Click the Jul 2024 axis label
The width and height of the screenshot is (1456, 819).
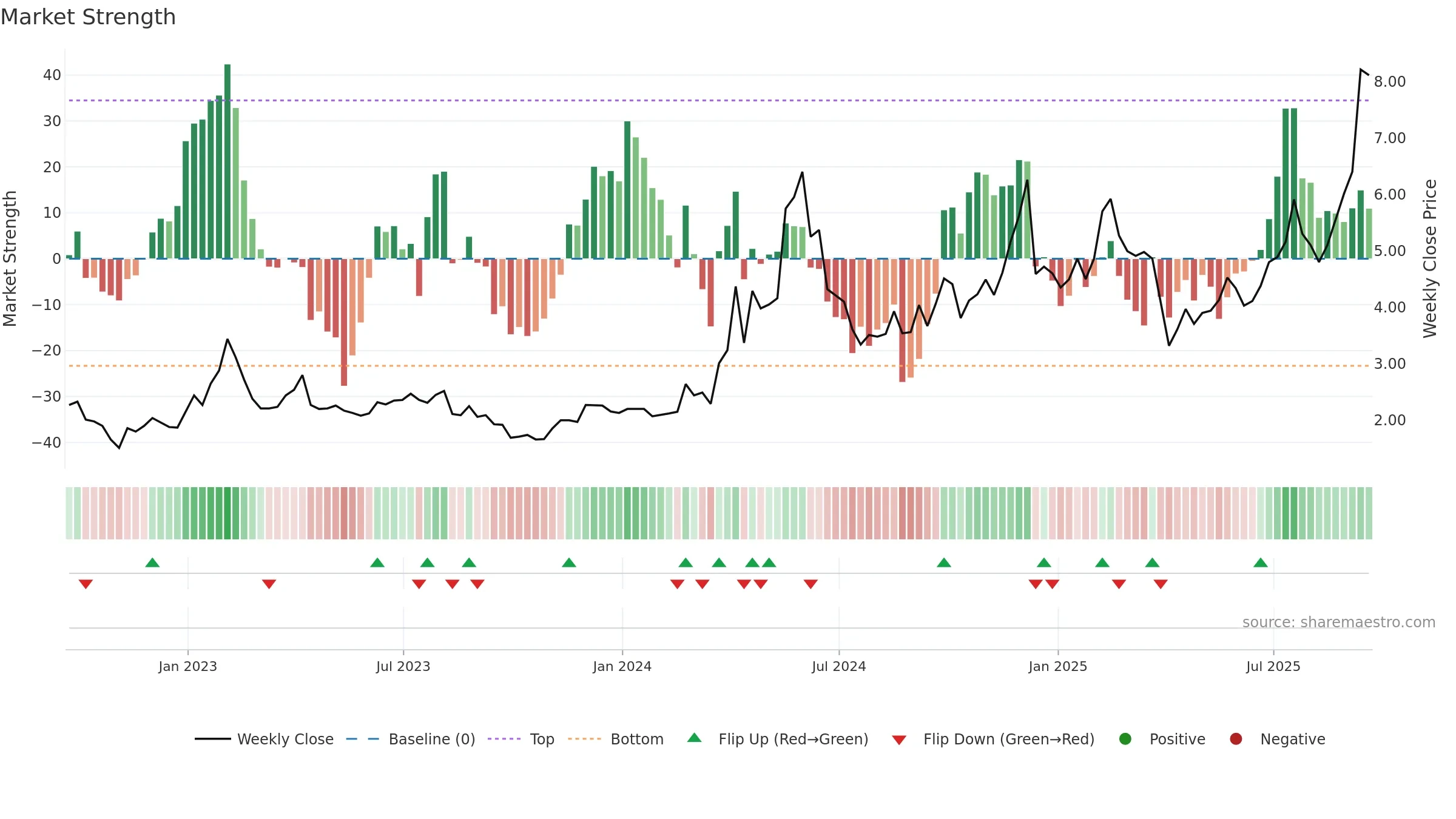pos(838,666)
